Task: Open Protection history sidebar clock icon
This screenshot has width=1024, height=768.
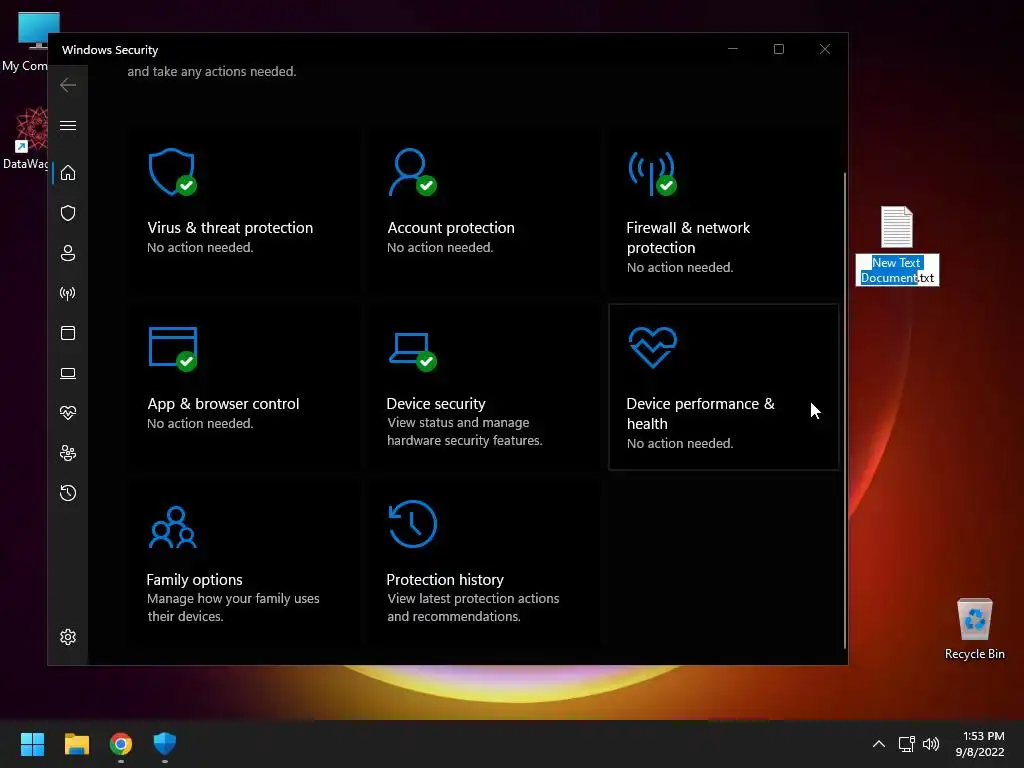Action: pyautogui.click(x=68, y=492)
